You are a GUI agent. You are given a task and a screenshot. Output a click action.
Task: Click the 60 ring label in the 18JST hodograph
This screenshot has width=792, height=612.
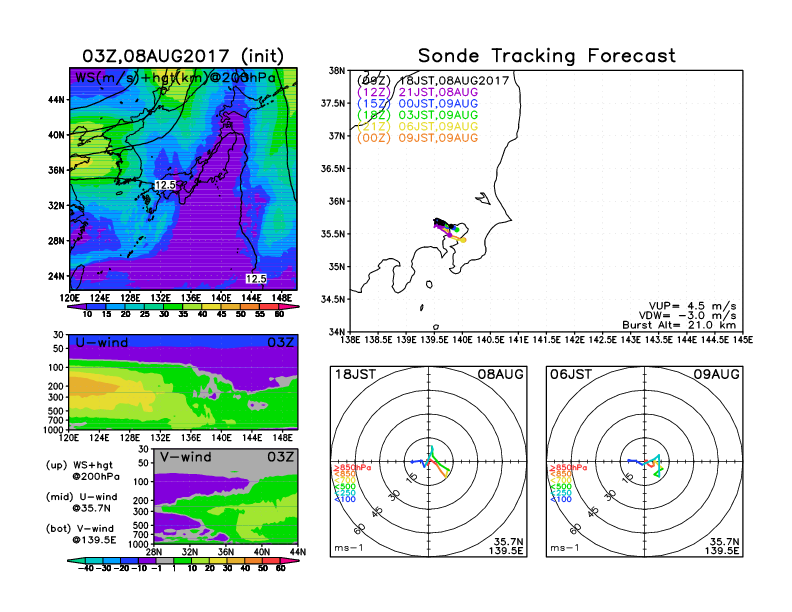[360, 528]
